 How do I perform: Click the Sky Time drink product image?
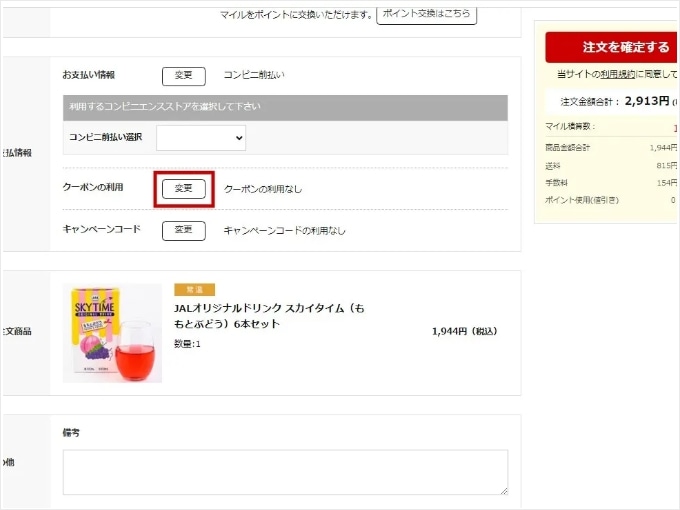tap(112, 333)
